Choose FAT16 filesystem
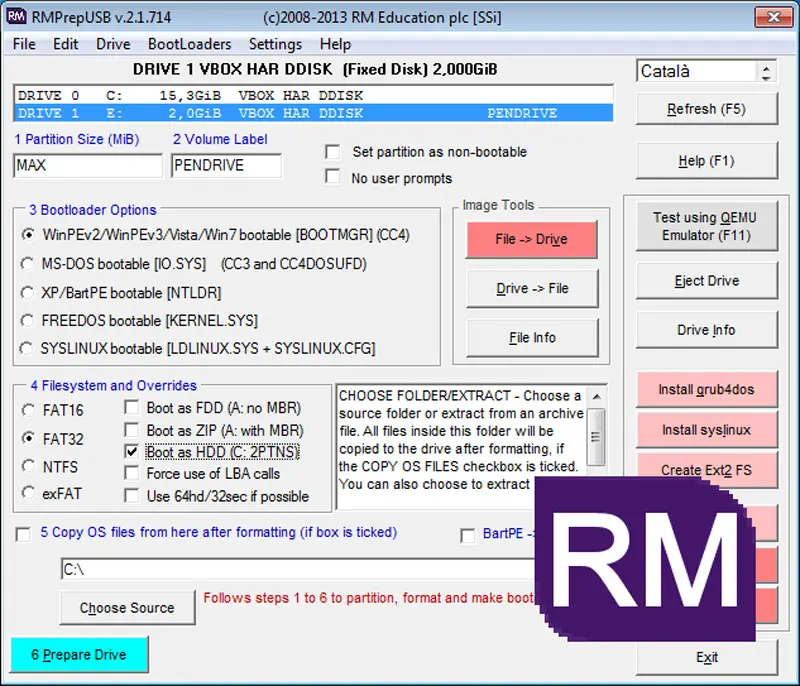This screenshot has width=800, height=686. pos(29,410)
